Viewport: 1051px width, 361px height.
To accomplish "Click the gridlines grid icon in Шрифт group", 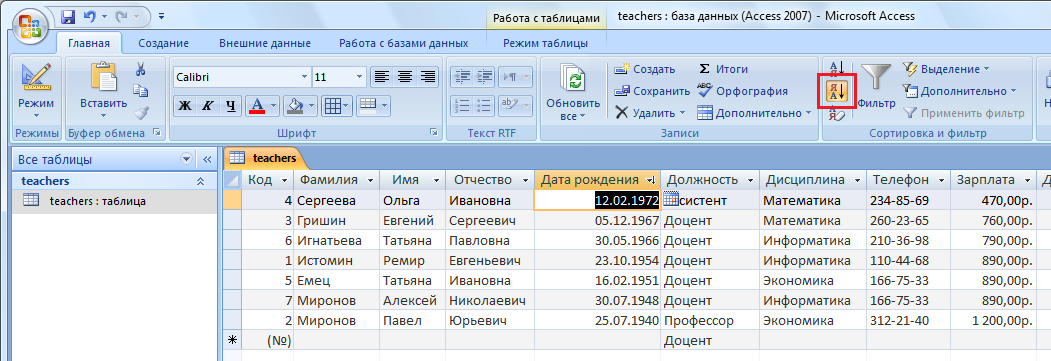I will coord(332,105).
